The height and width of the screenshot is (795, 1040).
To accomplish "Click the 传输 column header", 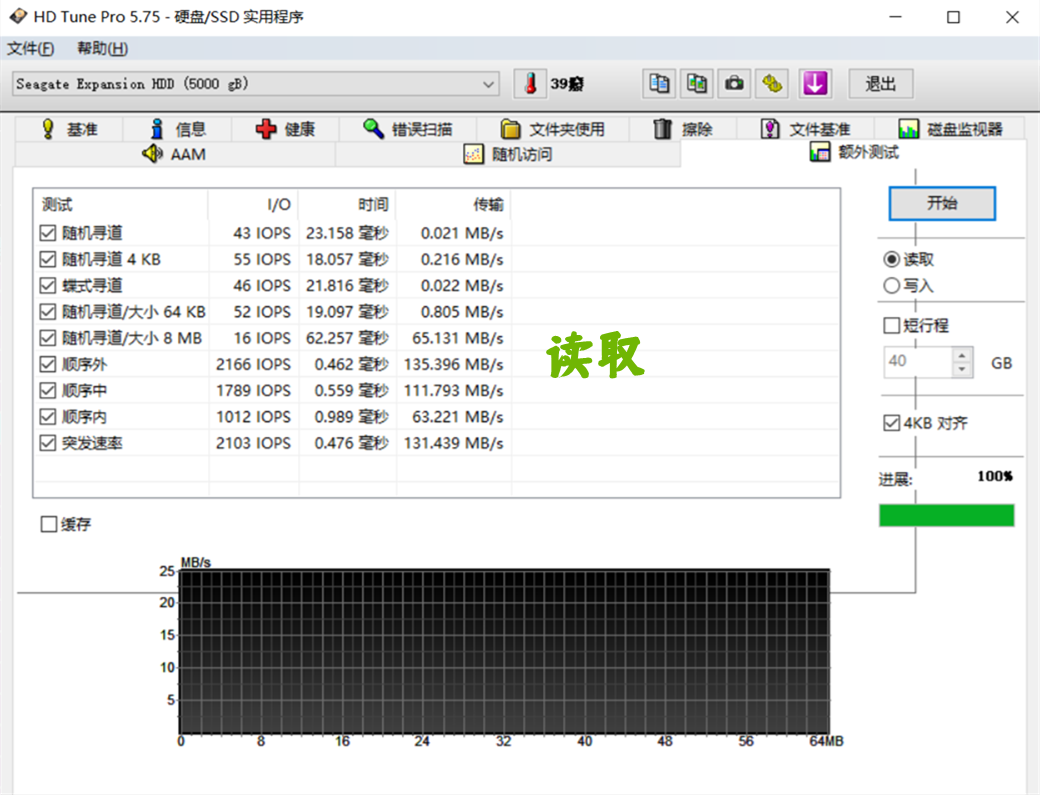I will 454,204.
